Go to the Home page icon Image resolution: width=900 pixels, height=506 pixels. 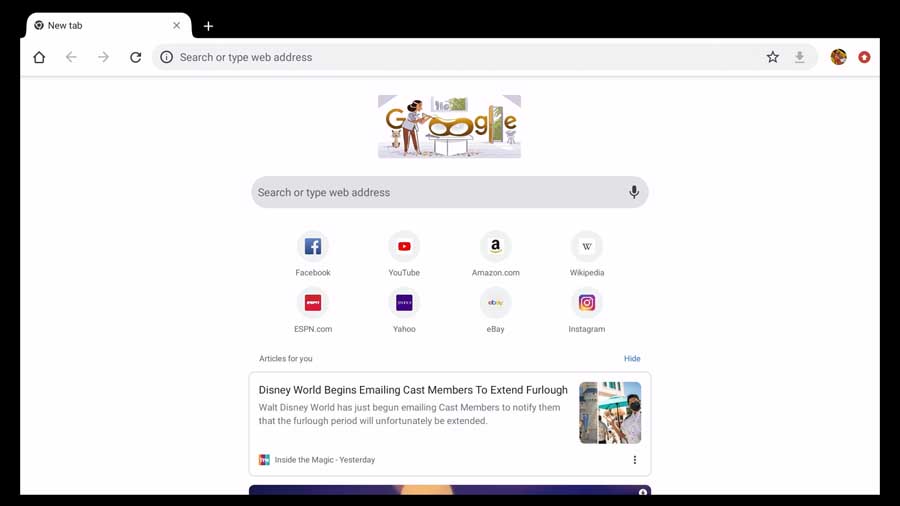pos(39,57)
